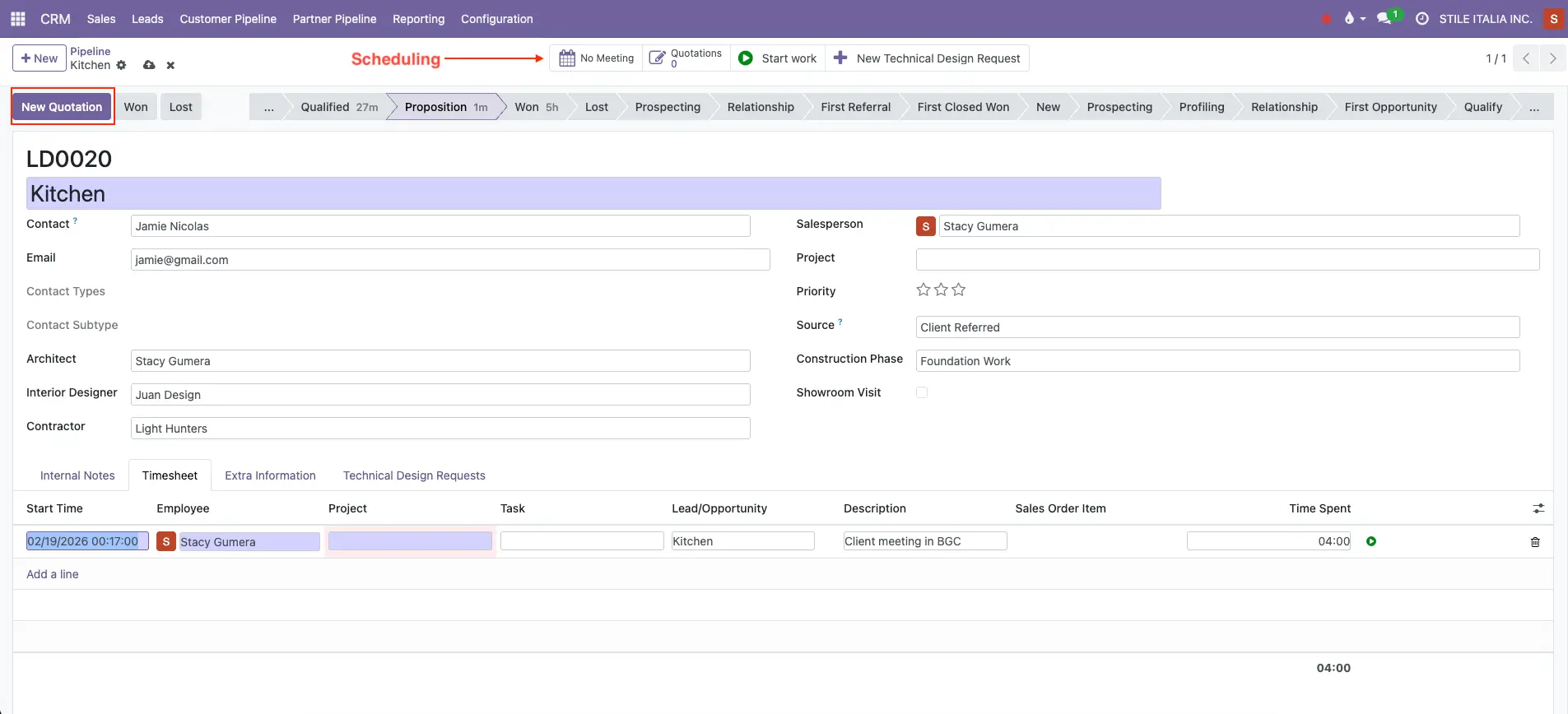
Task: Set priority to one star
Action: (923, 290)
